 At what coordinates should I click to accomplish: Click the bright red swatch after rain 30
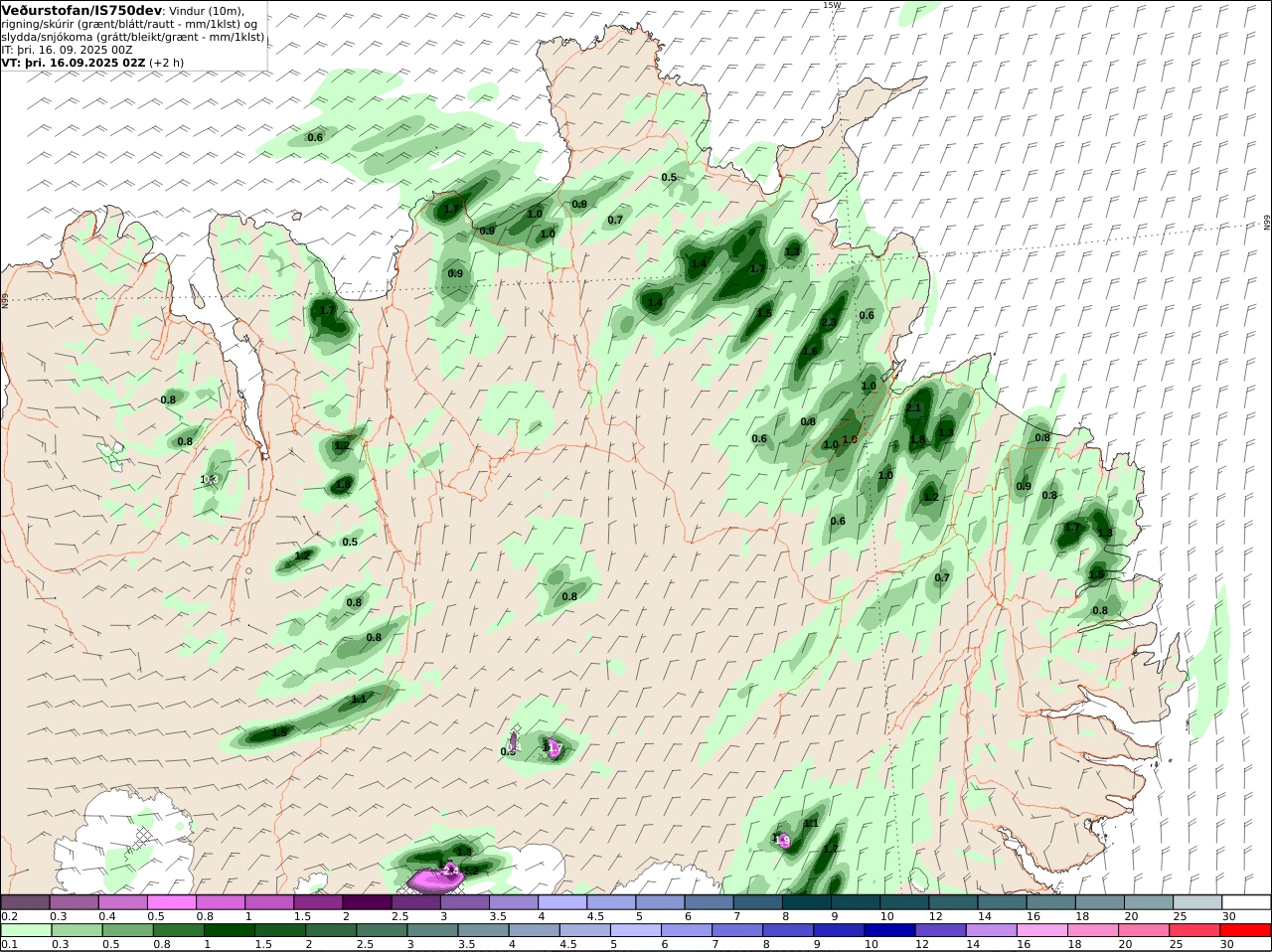pos(1247,930)
